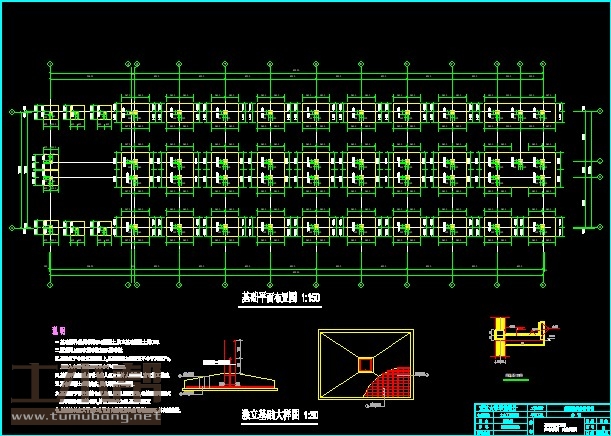611x436 pixels.
Task: Select the wall section detail at right
Action: tap(520, 338)
